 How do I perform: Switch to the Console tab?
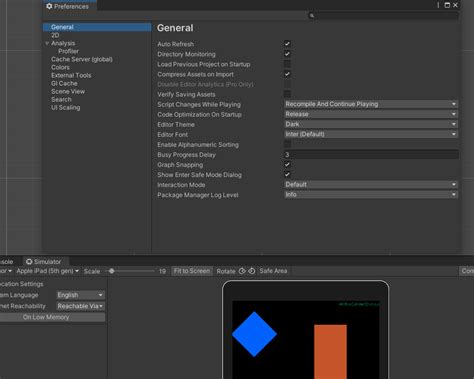click(x=7, y=262)
